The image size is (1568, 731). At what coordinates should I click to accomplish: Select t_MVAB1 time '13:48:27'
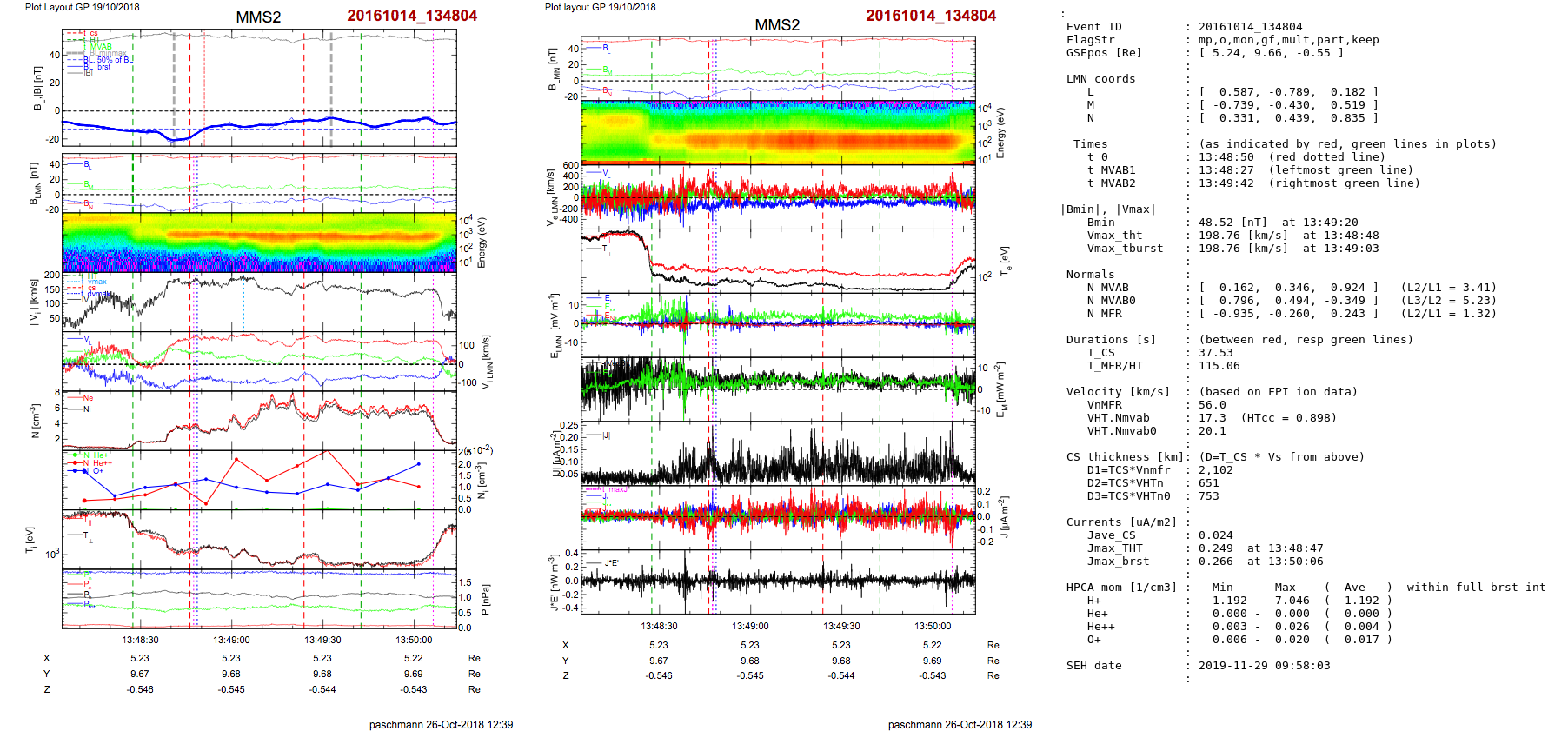point(1226,170)
